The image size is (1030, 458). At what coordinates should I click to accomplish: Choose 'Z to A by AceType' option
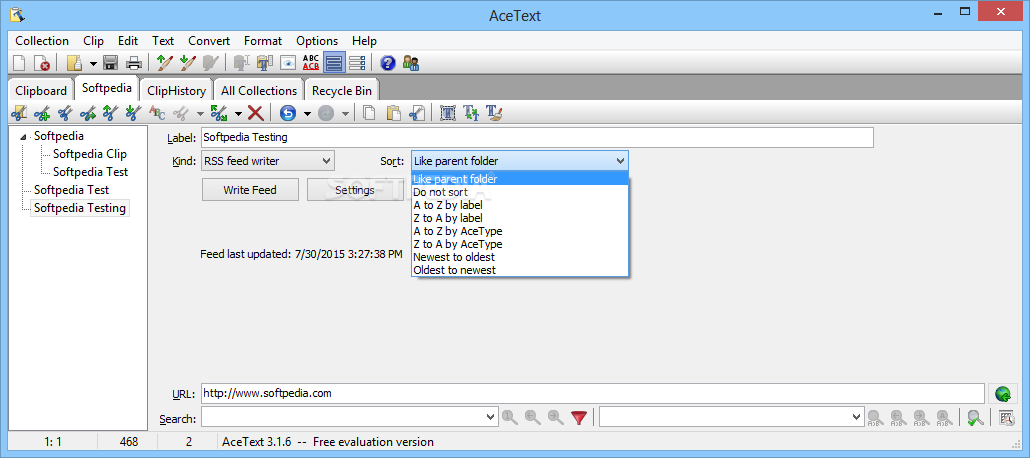[x=520, y=244]
